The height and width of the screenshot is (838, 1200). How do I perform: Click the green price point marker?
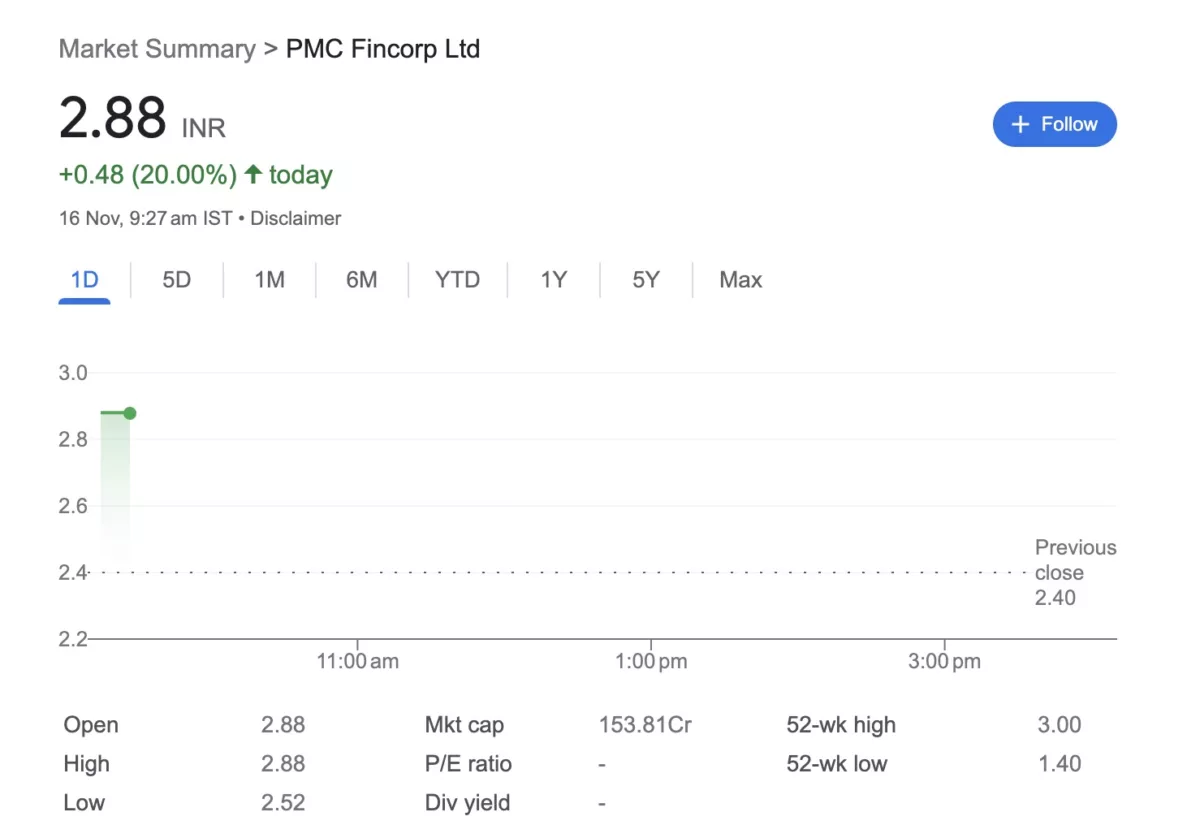130,413
